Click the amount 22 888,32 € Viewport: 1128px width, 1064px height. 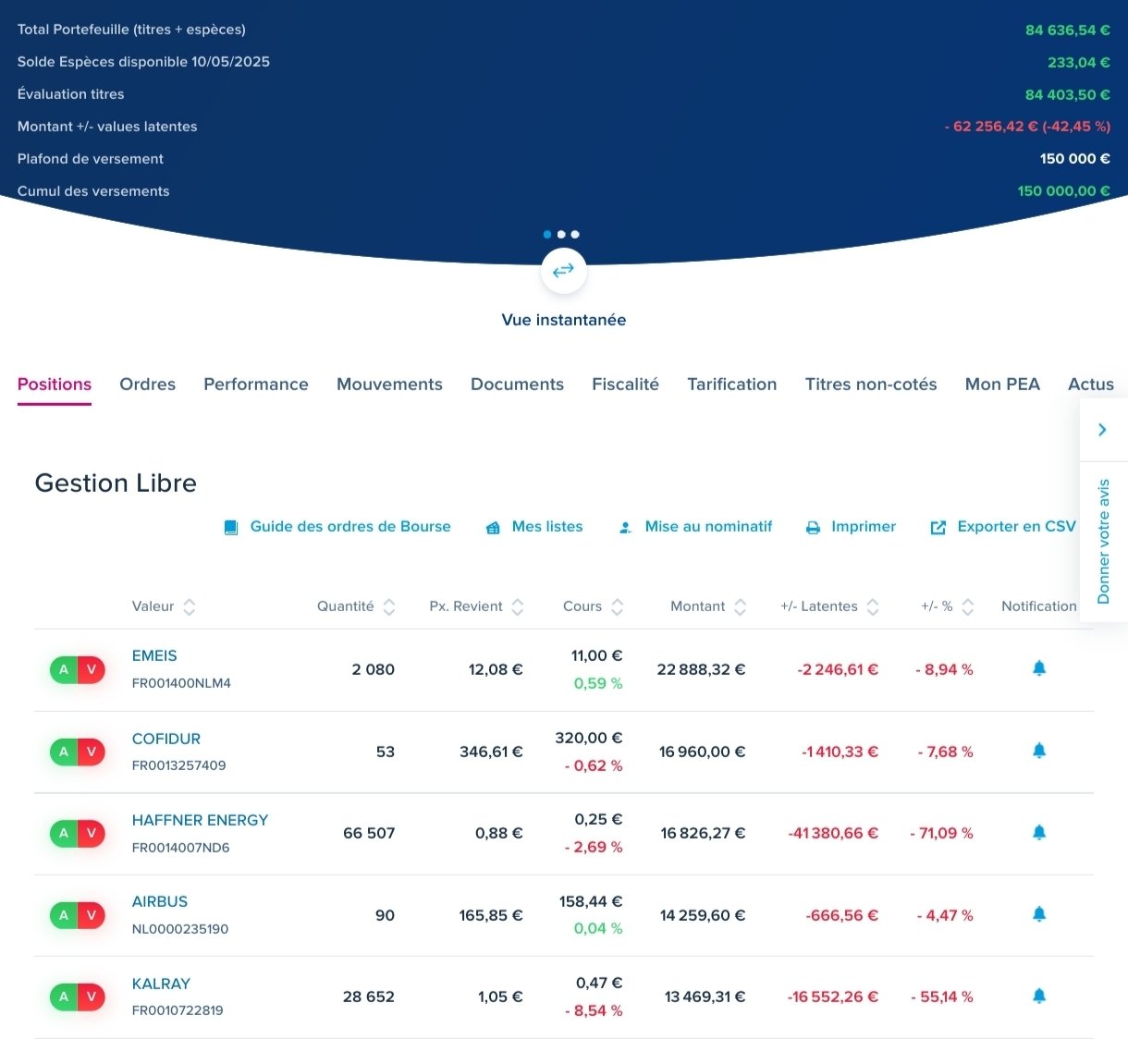[701, 669]
